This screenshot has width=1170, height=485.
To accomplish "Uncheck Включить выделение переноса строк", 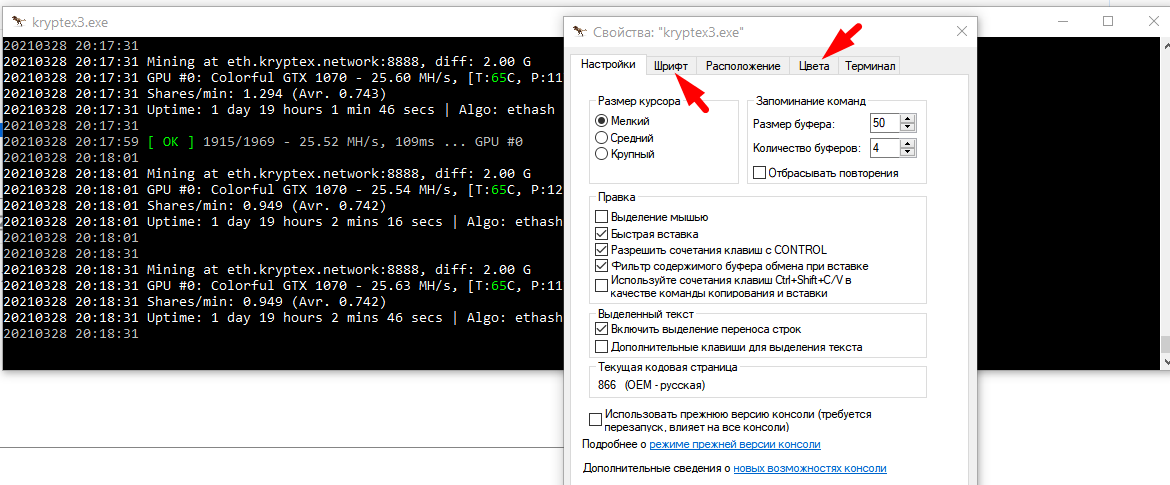I will coord(601,329).
